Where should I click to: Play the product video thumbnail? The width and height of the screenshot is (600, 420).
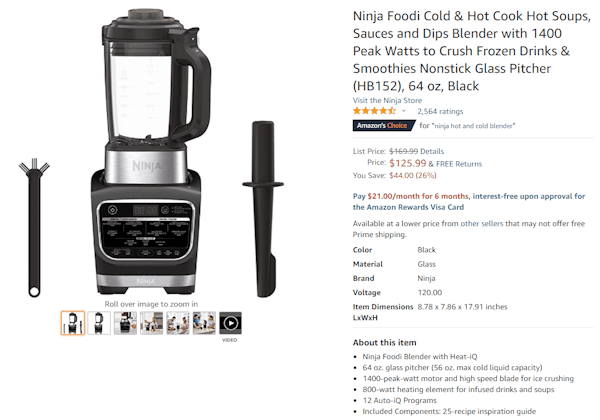(230, 323)
